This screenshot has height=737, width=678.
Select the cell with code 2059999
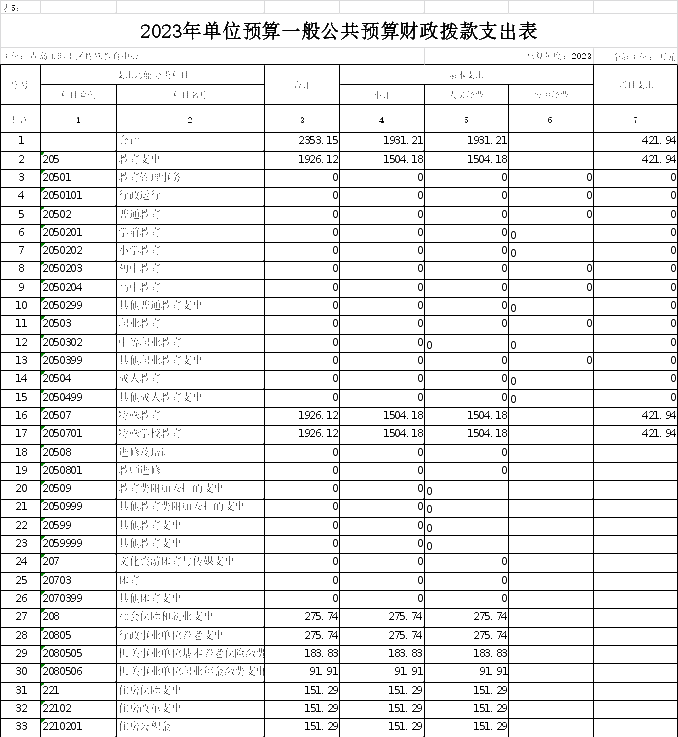pos(78,543)
